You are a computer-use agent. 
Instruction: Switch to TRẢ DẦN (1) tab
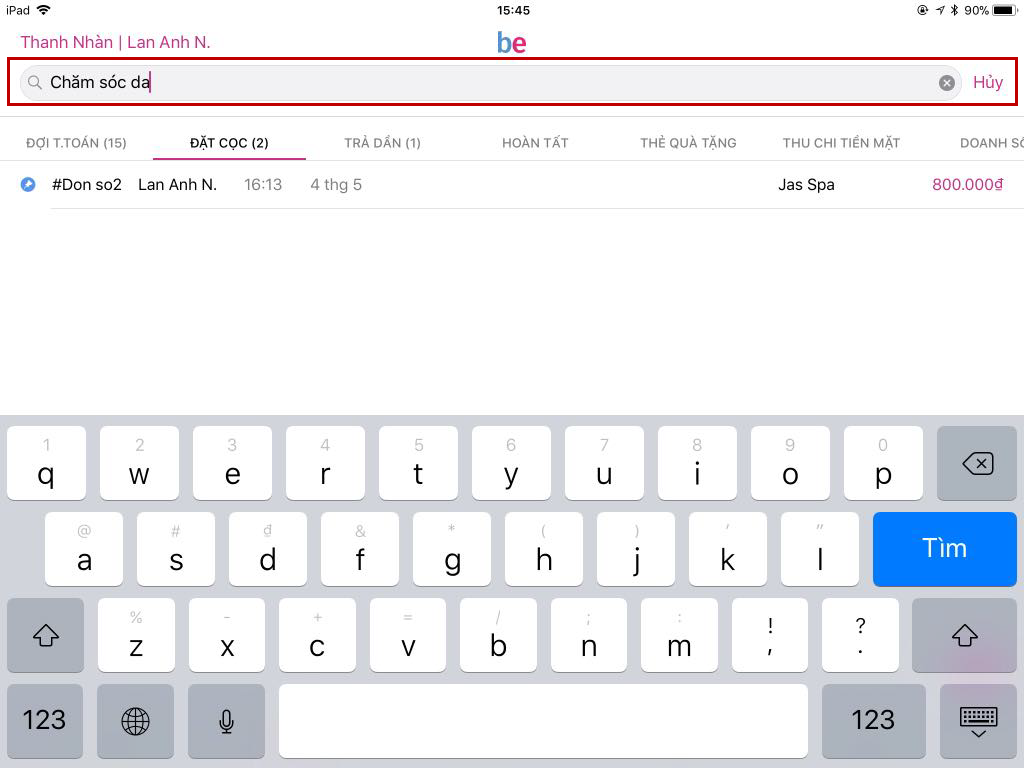(383, 143)
